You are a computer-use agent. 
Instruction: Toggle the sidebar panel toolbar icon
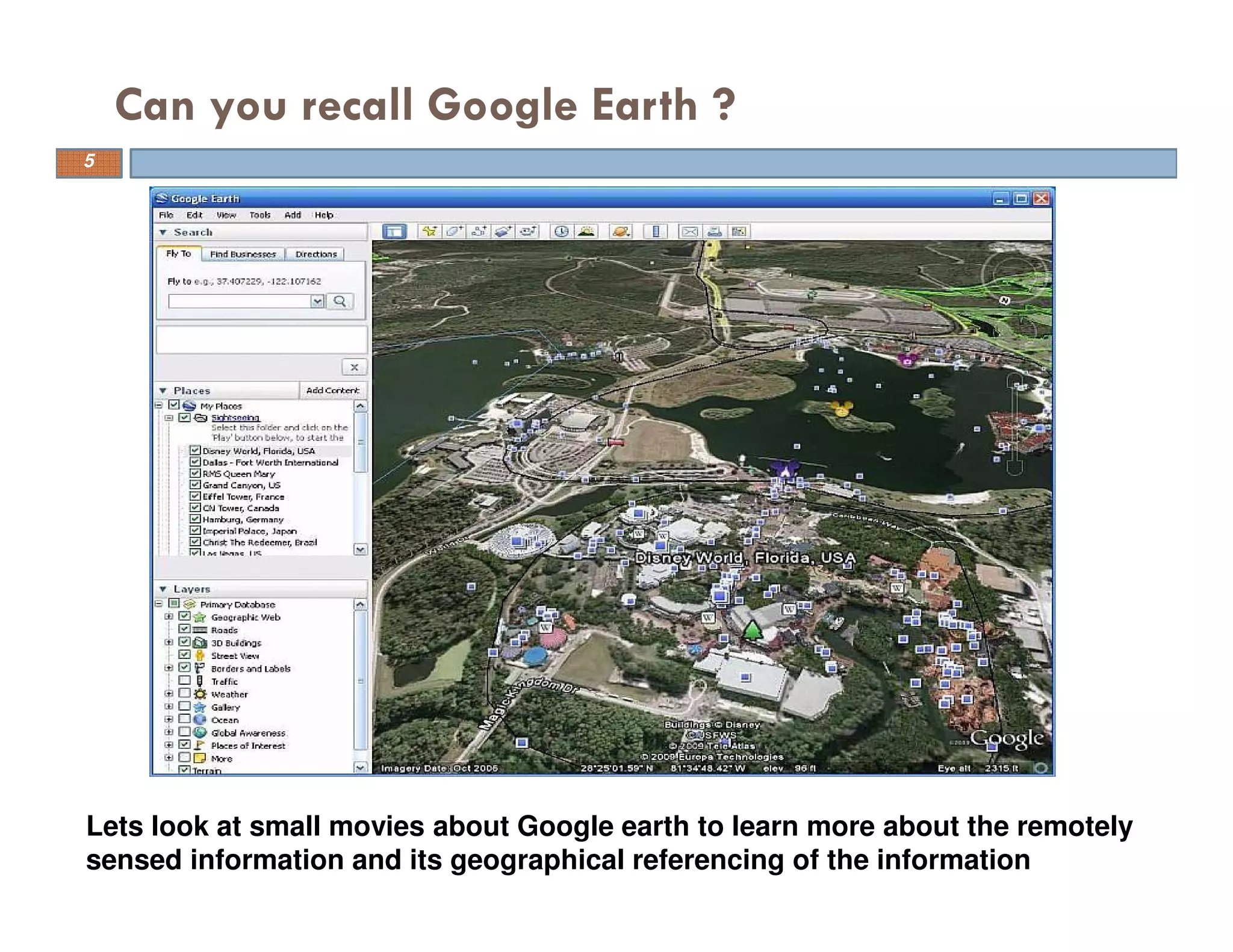click(394, 232)
